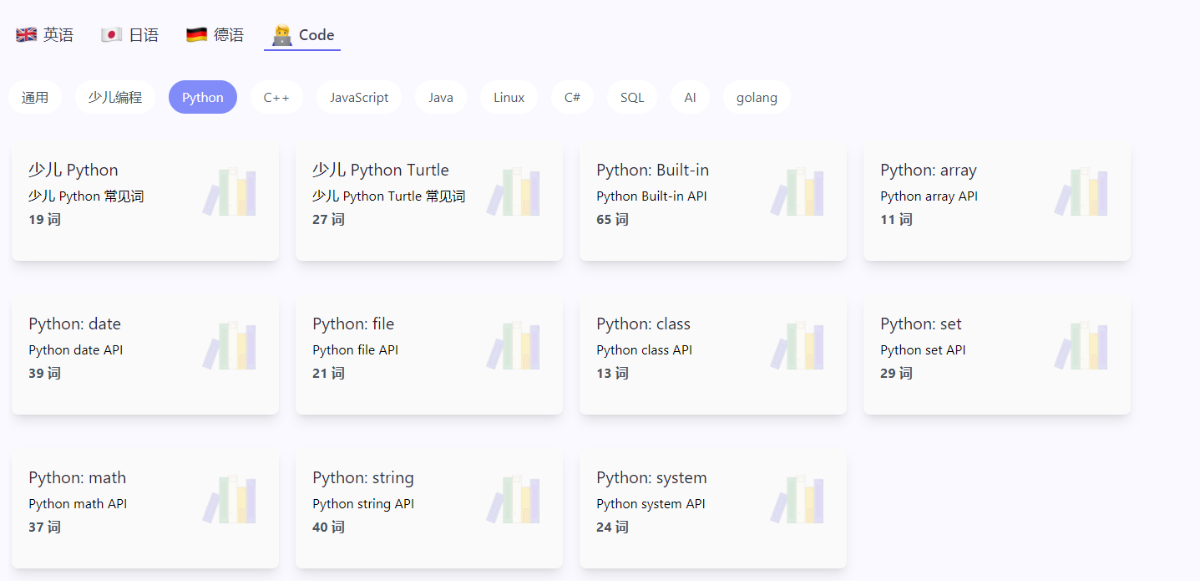The width and height of the screenshot is (1200, 581).
Task: Click books icon on Python: class card
Action: point(798,346)
